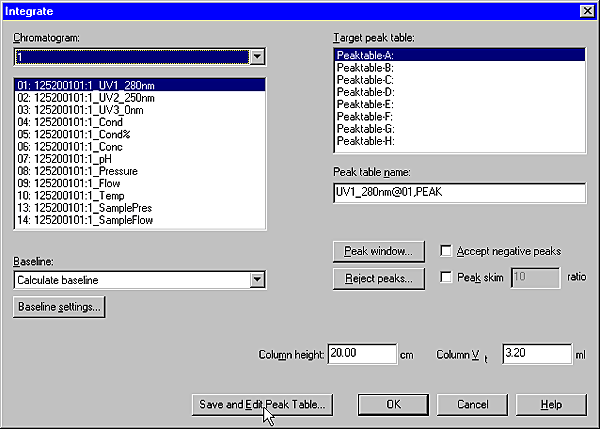Expand the Baseline dropdown list
The image size is (600, 429).
[x=257, y=279]
